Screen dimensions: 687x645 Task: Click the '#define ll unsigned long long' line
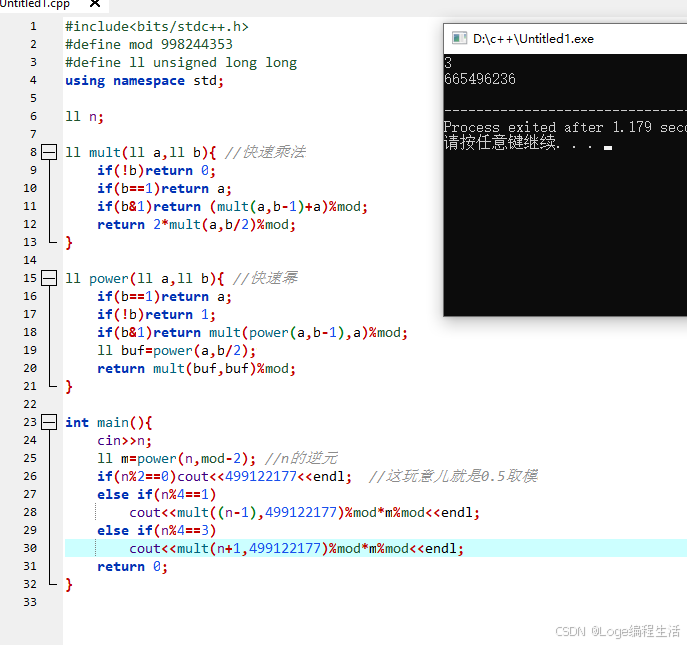(x=181, y=63)
